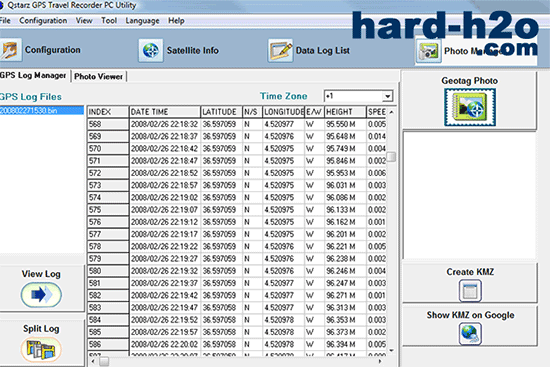Click the N/S column header

(252, 112)
